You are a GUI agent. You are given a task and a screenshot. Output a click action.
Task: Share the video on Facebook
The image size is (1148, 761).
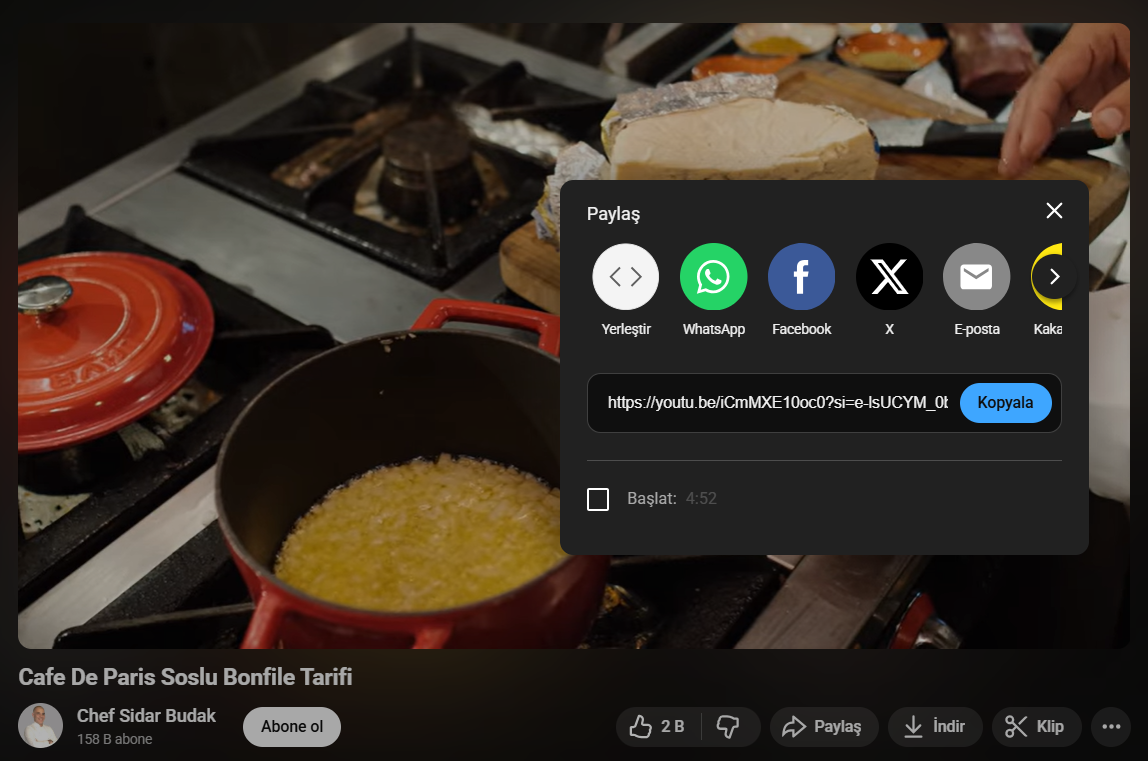(x=801, y=277)
